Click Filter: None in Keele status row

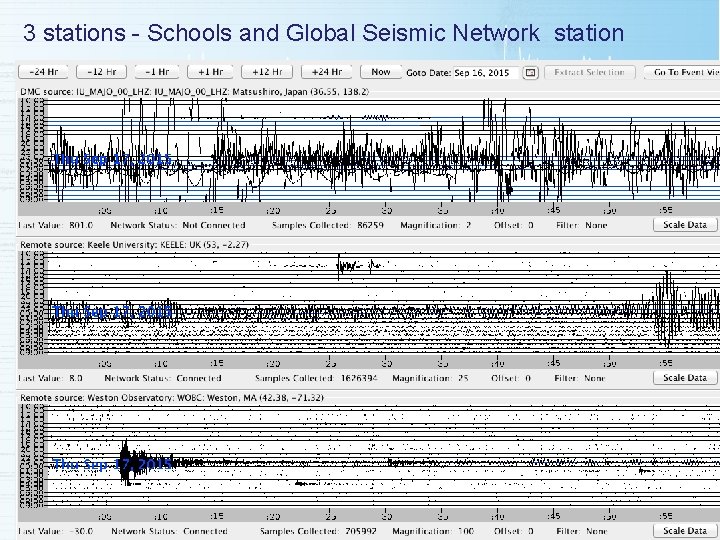coord(579,378)
